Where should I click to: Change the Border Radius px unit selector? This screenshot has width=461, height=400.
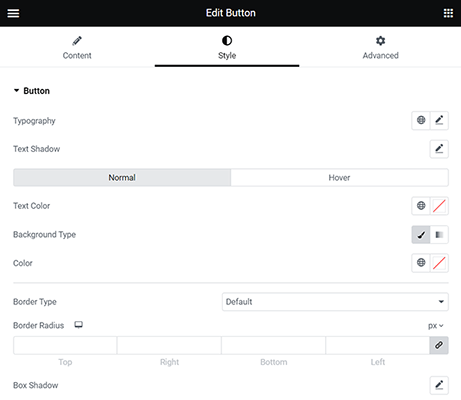436,326
